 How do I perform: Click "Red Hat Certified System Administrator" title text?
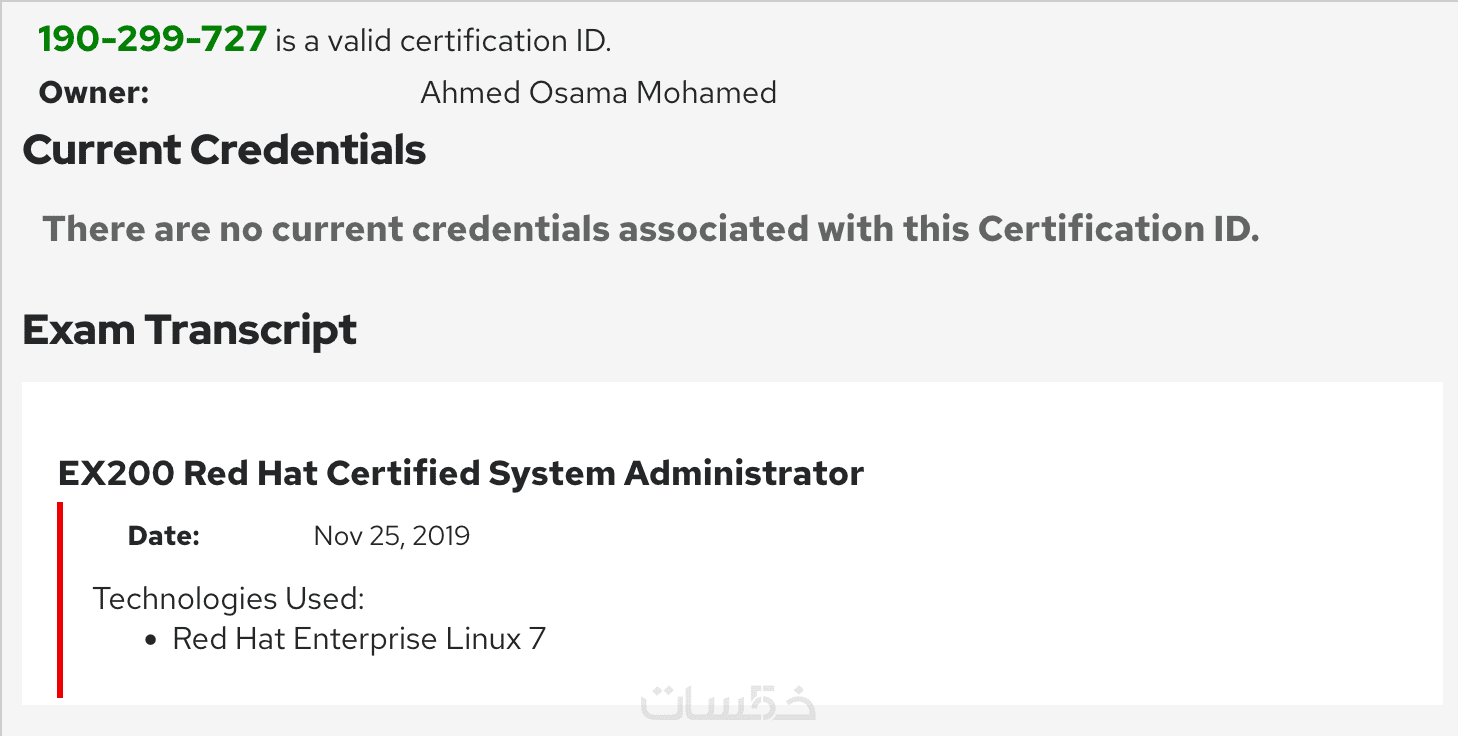click(524, 472)
